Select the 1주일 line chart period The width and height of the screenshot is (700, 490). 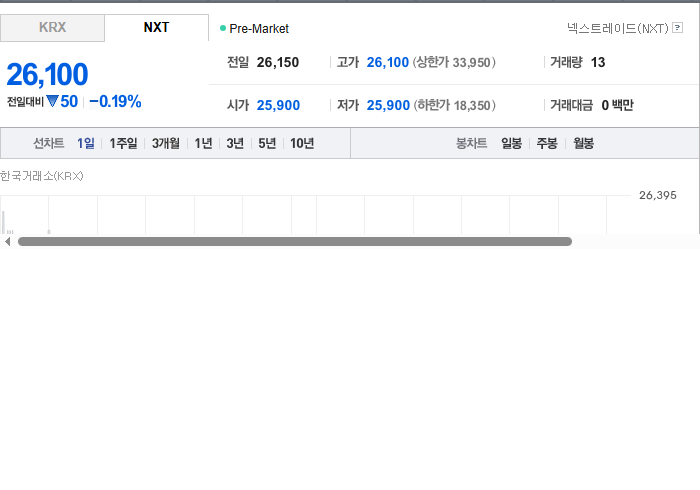tap(123, 143)
